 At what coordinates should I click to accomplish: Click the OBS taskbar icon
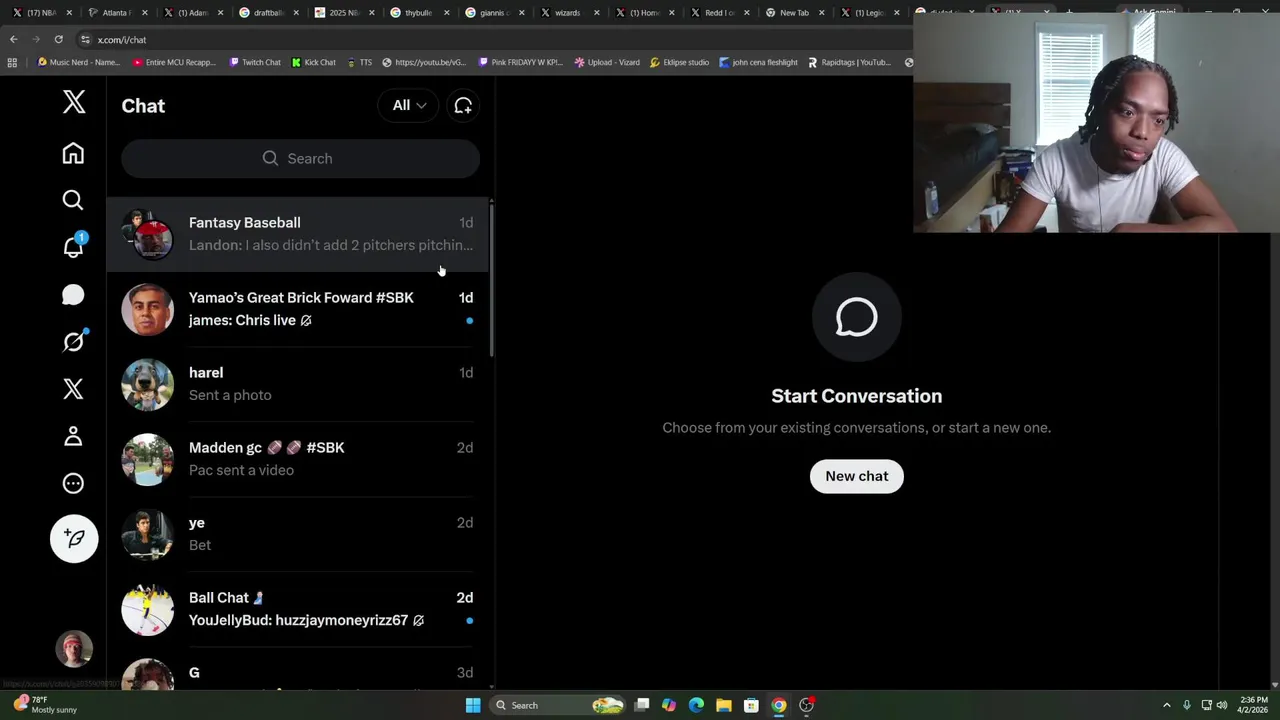pyautogui.click(x=806, y=705)
